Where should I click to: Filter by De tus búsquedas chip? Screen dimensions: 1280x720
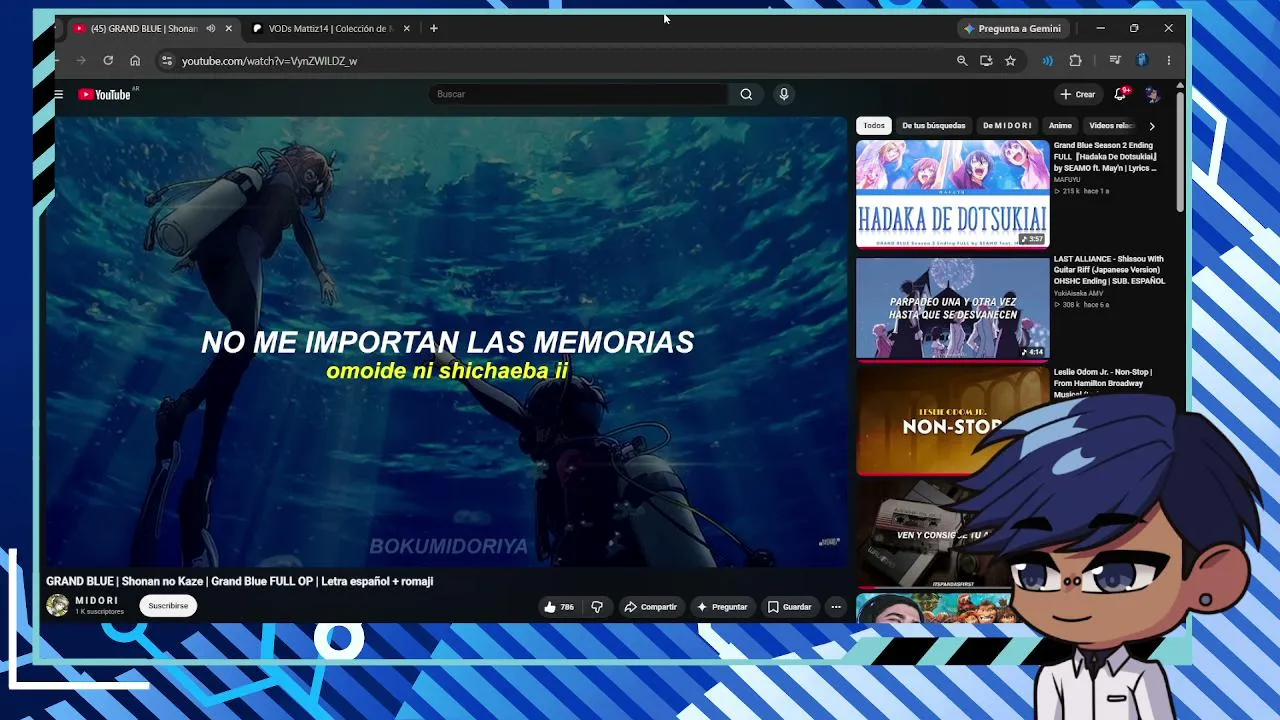tap(934, 126)
